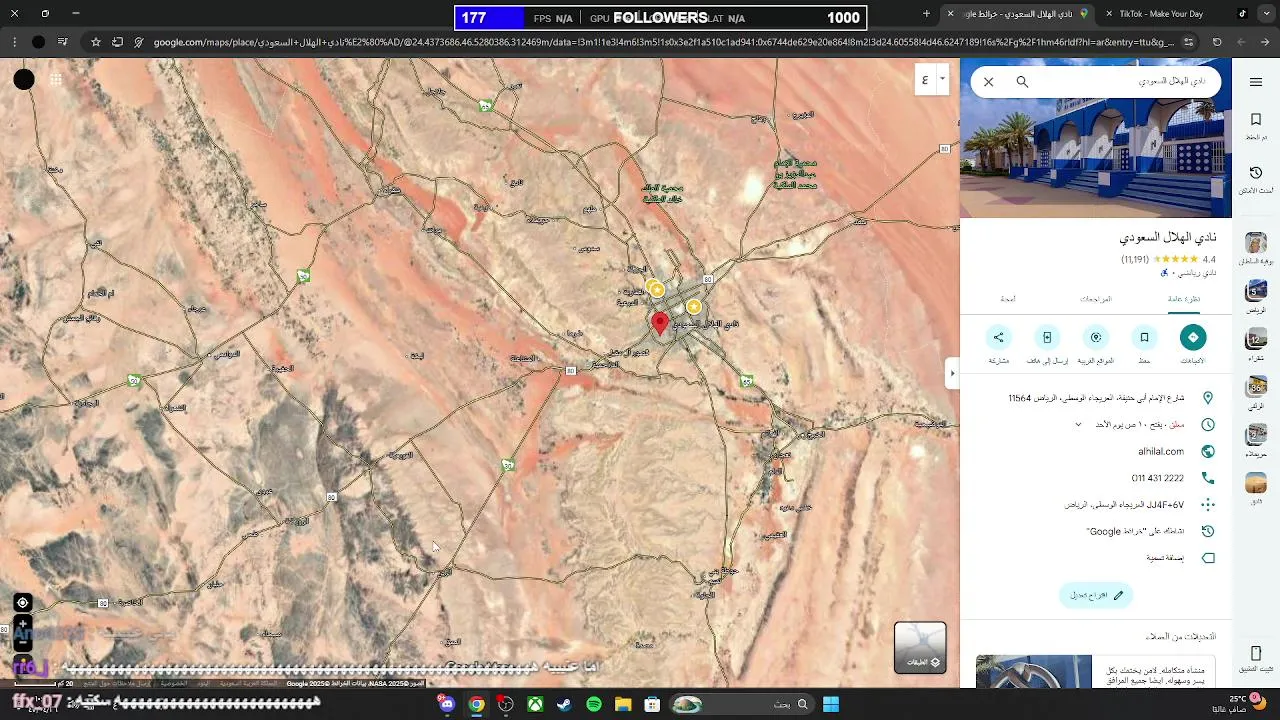1280x720 pixels.
Task: Click the my location crosshair button
Action: coord(22,603)
